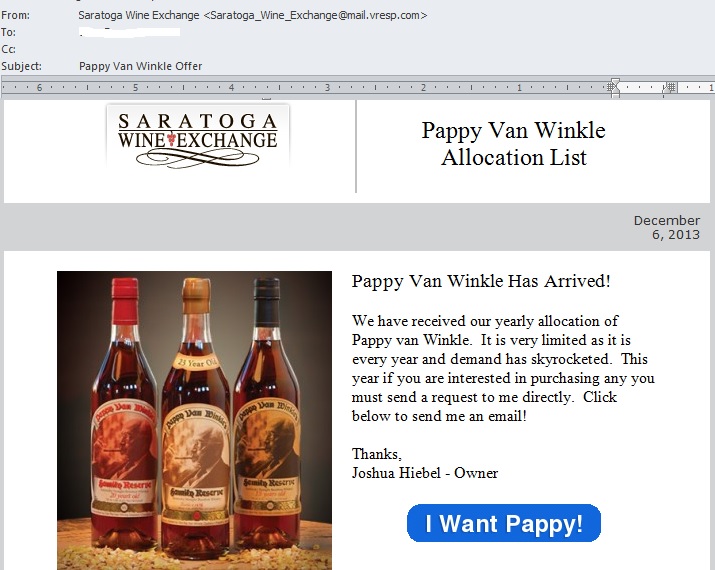The height and width of the screenshot is (570, 715).
Task: Click the sender email address in From line
Action: coord(315,15)
